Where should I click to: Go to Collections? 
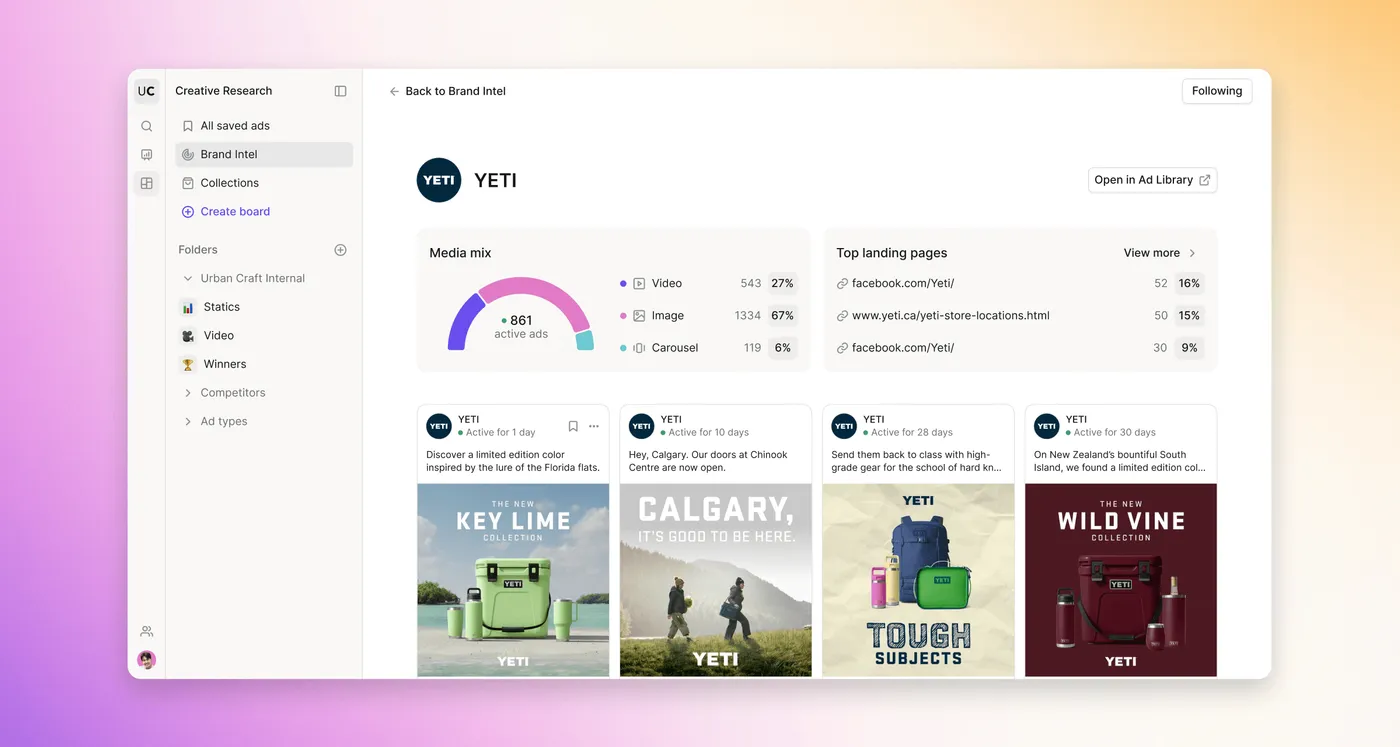click(264, 183)
